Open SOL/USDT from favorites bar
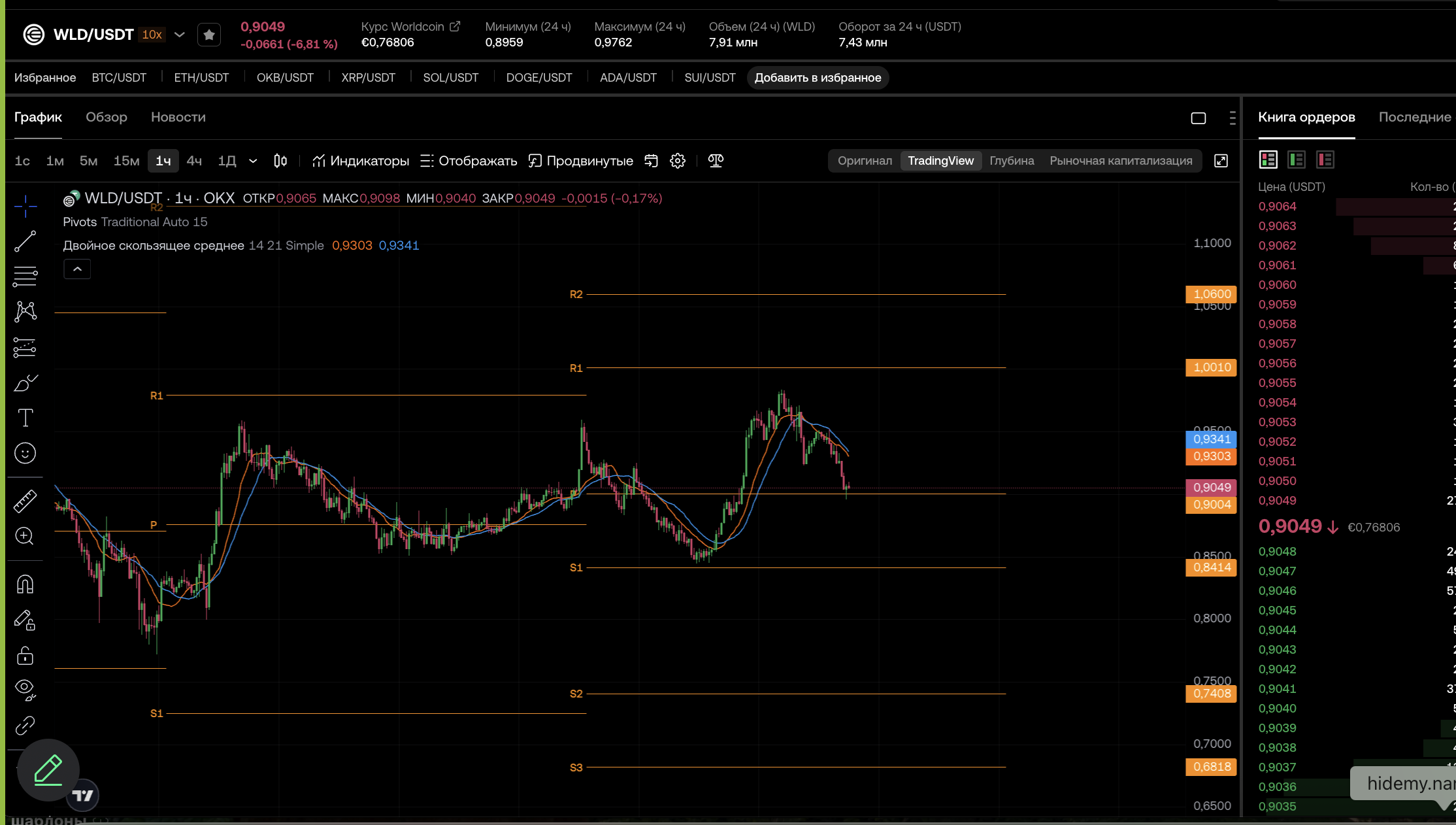This screenshot has height=825, width=1456. [x=451, y=78]
